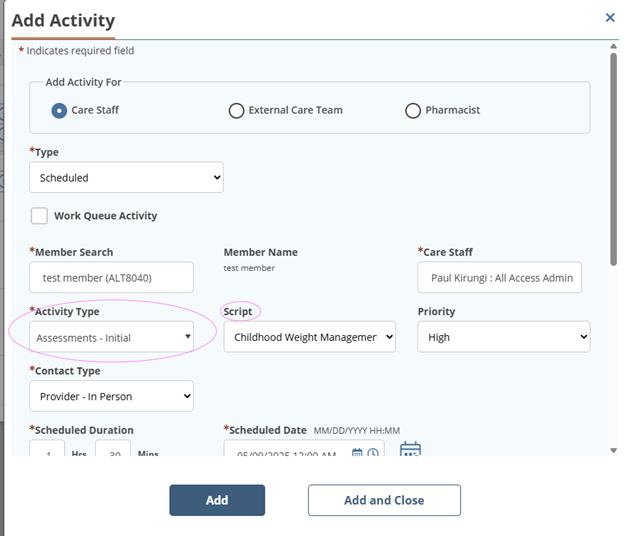Click the clock icon in the Scheduled Date field

373,453
